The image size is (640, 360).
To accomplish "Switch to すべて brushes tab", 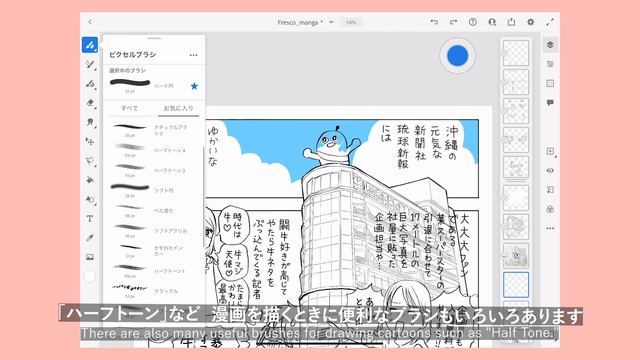I will (129, 108).
